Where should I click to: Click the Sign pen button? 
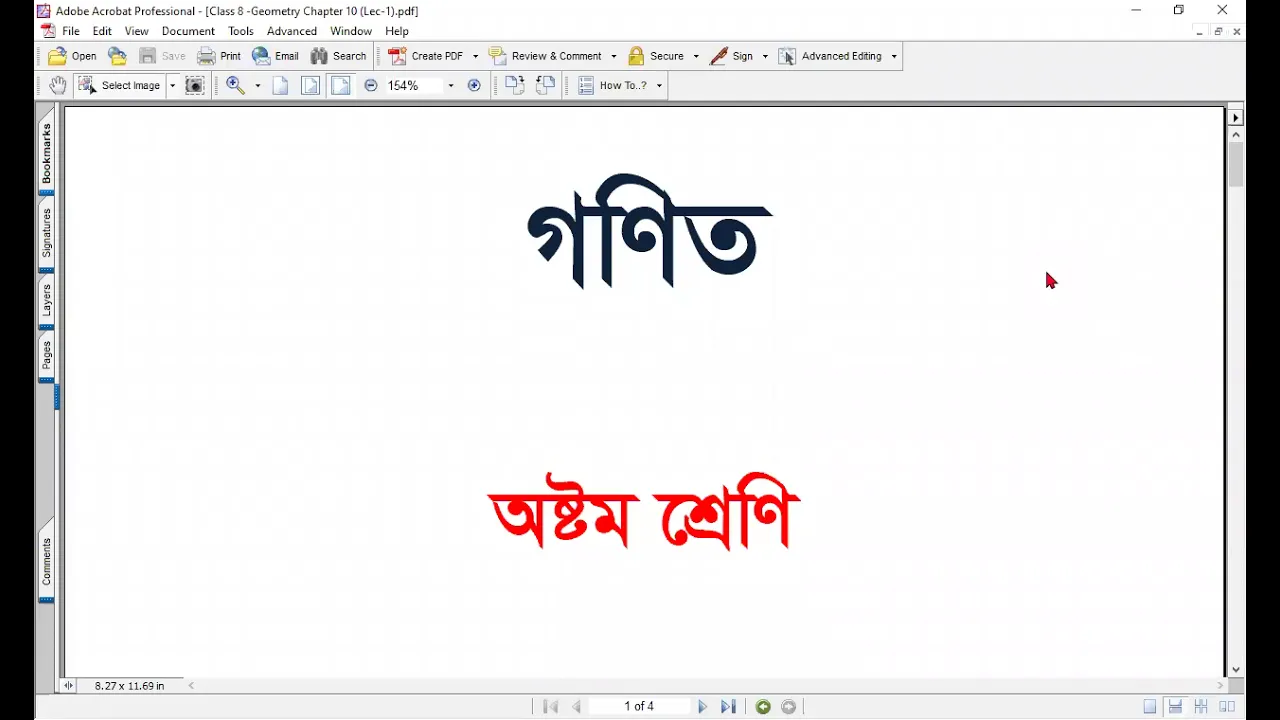[x=731, y=56]
